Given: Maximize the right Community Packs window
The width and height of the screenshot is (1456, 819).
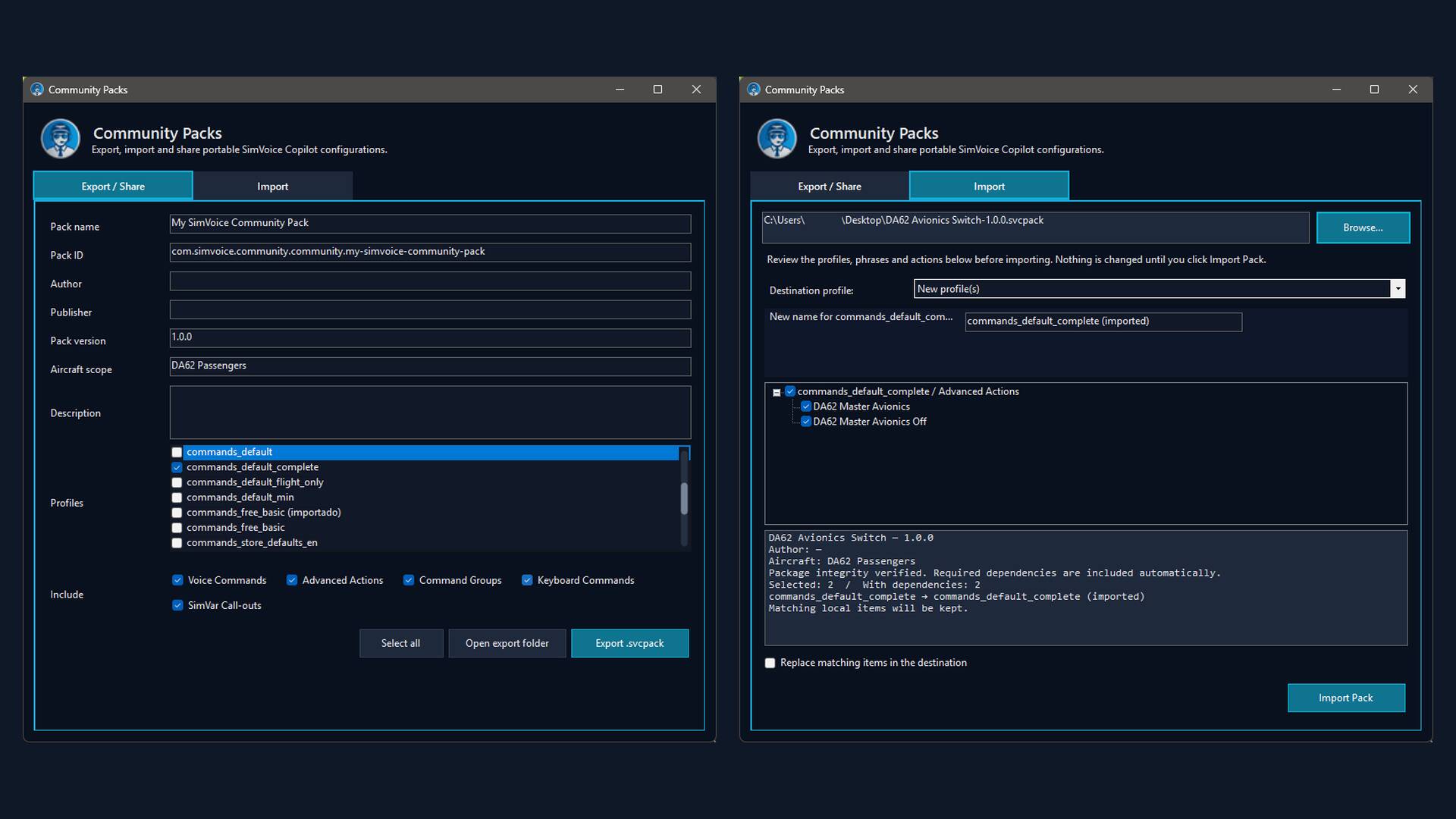Looking at the screenshot, I should click(1374, 89).
